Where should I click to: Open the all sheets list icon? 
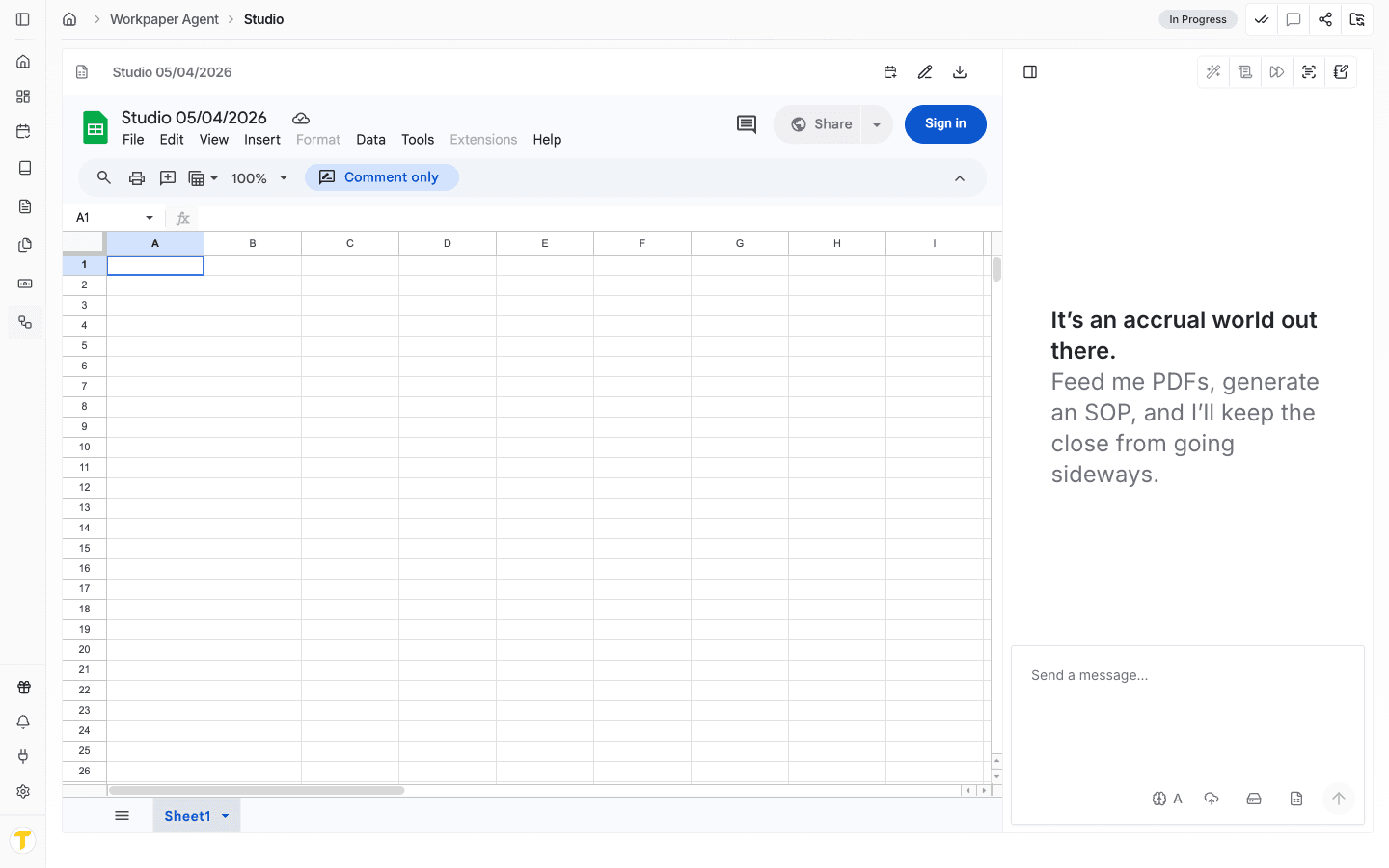coord(123,816)
